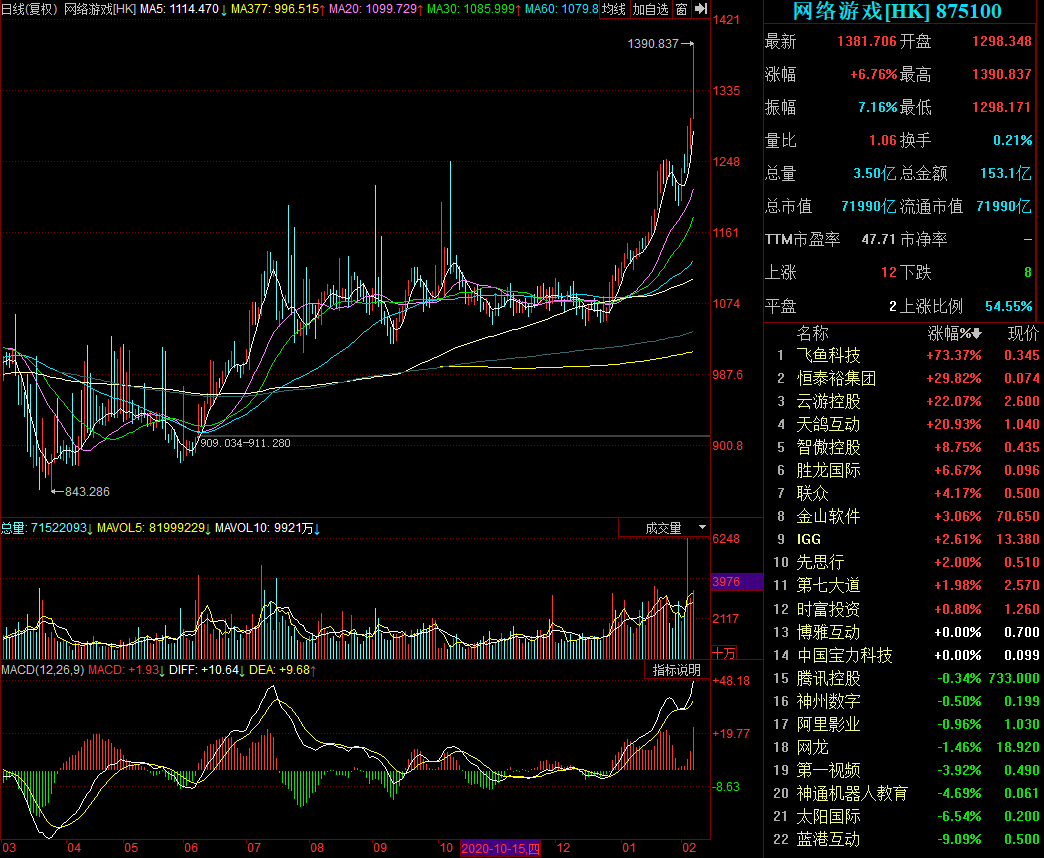Click the MAVOL5: 81999229 volume label
This screenshot has height=858, width=1044.
[x=154, y=528]
